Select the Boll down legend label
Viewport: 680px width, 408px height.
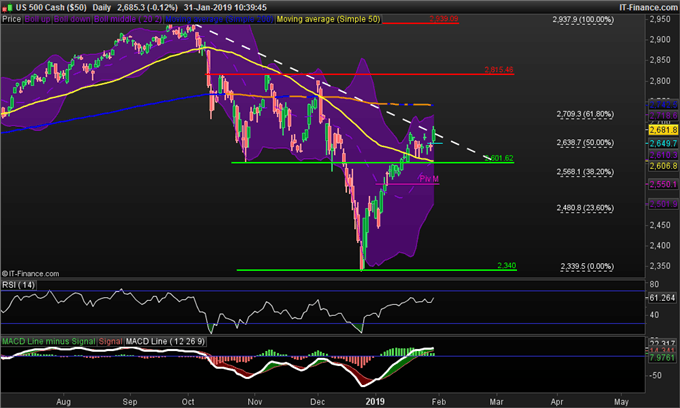[x=72, y=19]
